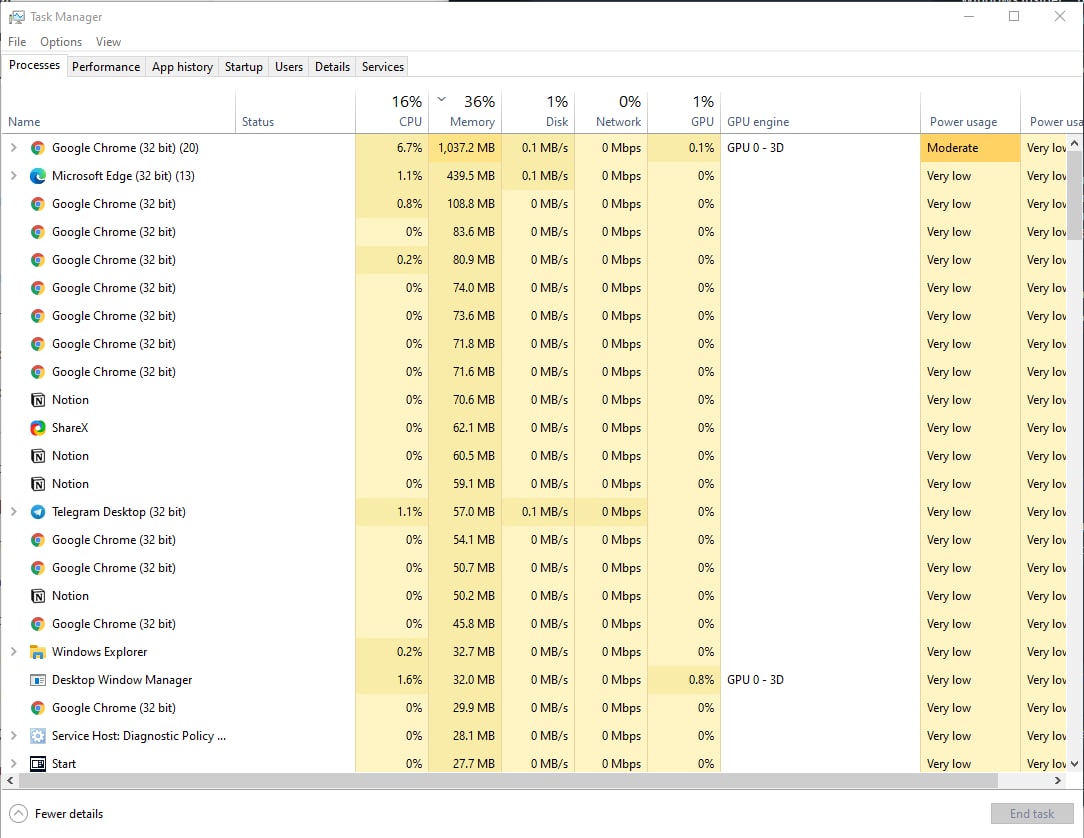Click the ShareX process icon
This screenshot has width=1084, height=838.
pos(38,428)
